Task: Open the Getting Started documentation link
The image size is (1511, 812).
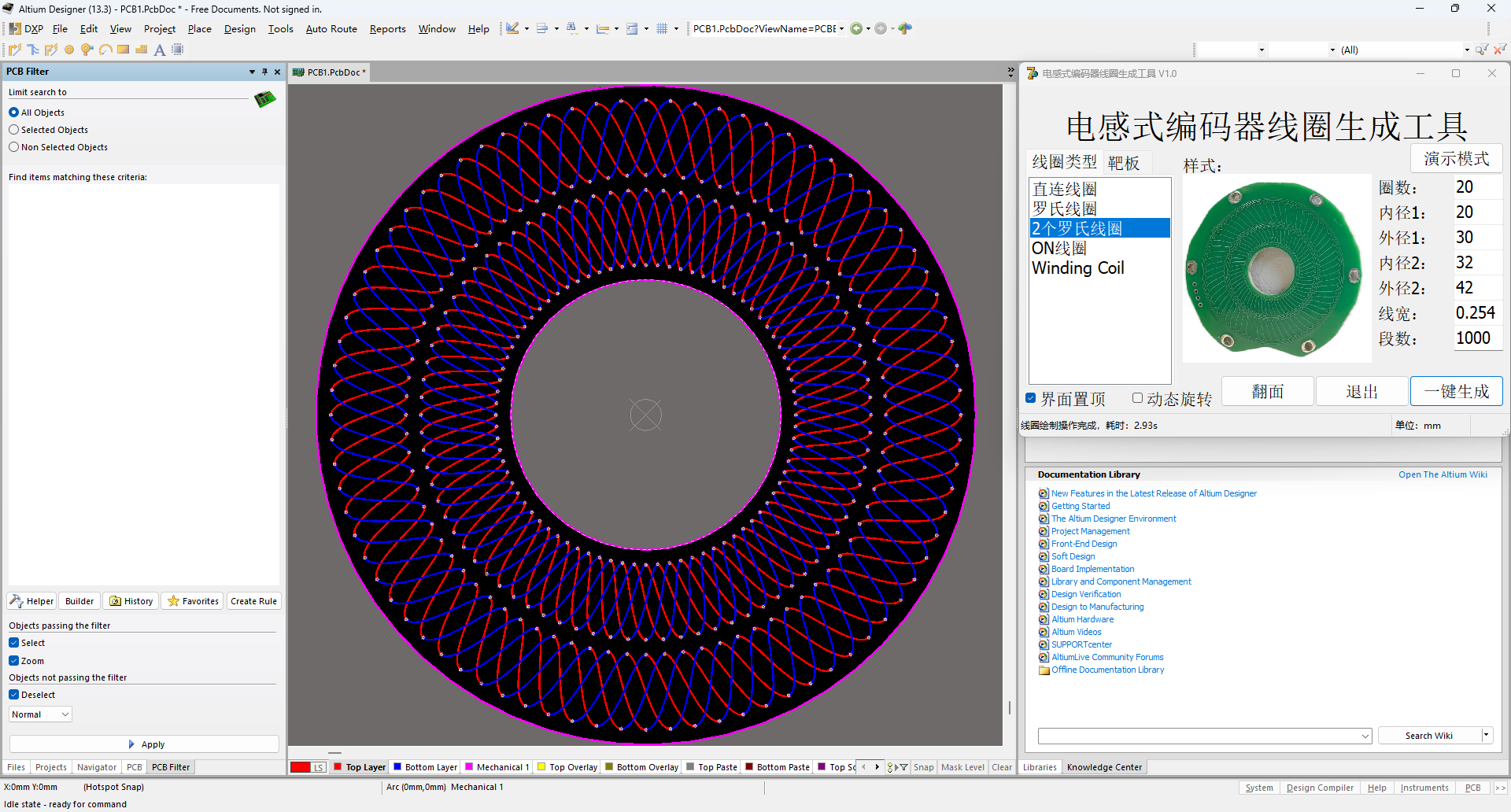Action: [1081, 506]
